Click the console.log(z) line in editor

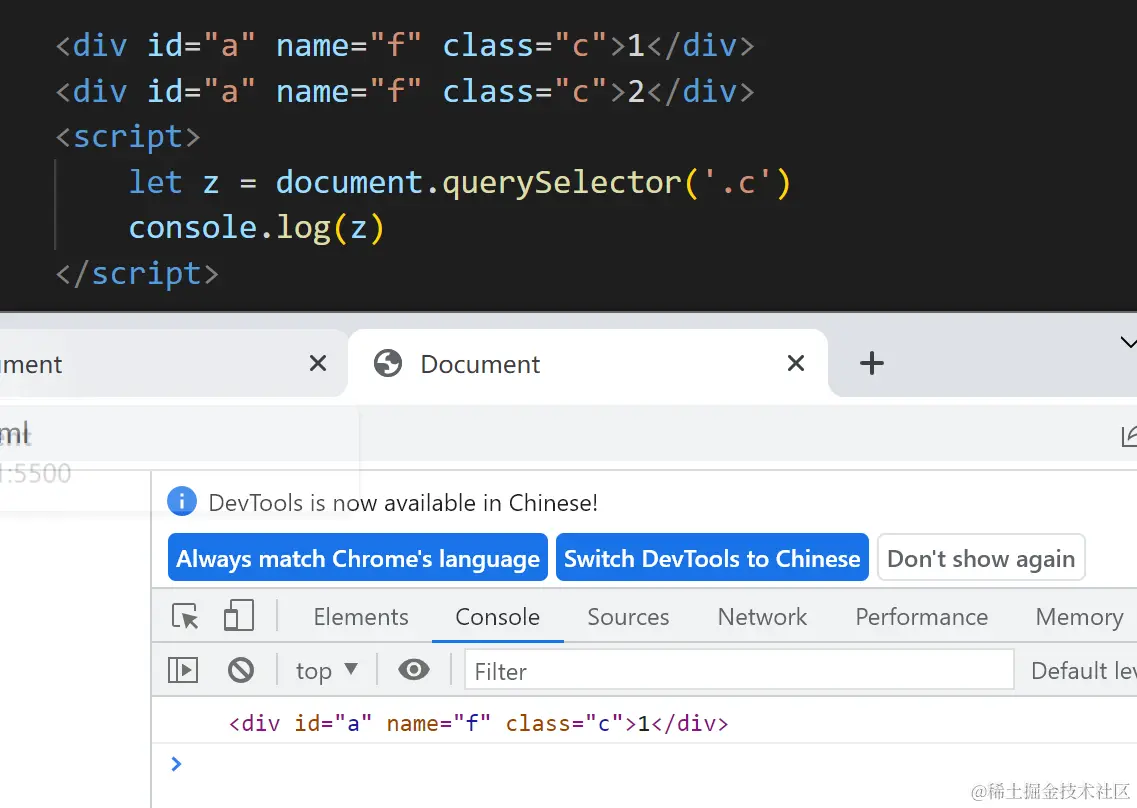pyautogui.click(x=256, y=228)
